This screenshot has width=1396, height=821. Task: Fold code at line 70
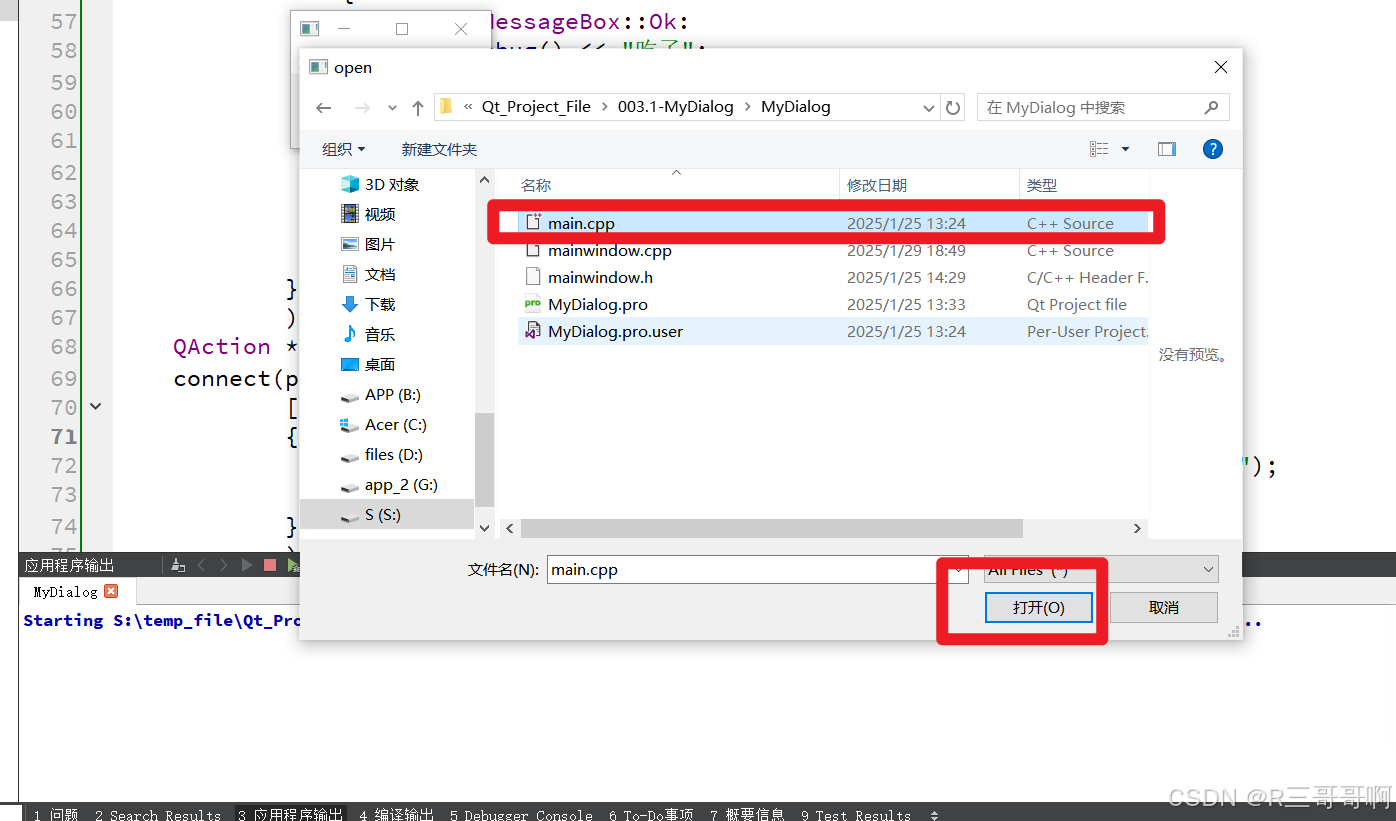[95, 407]
